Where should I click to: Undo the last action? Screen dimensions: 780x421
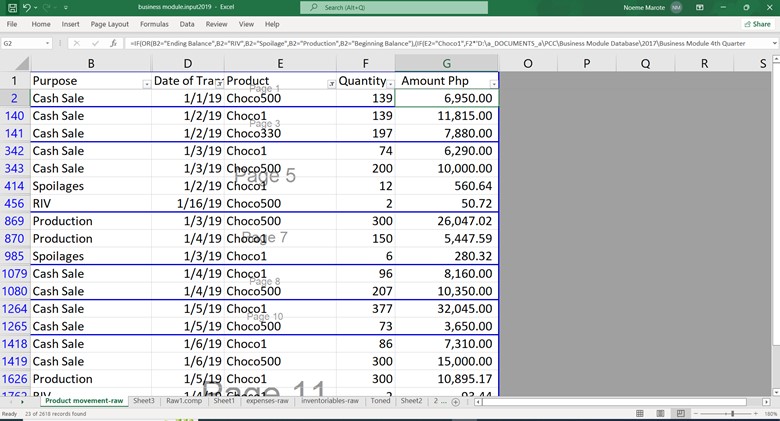[x=26, y=7]
